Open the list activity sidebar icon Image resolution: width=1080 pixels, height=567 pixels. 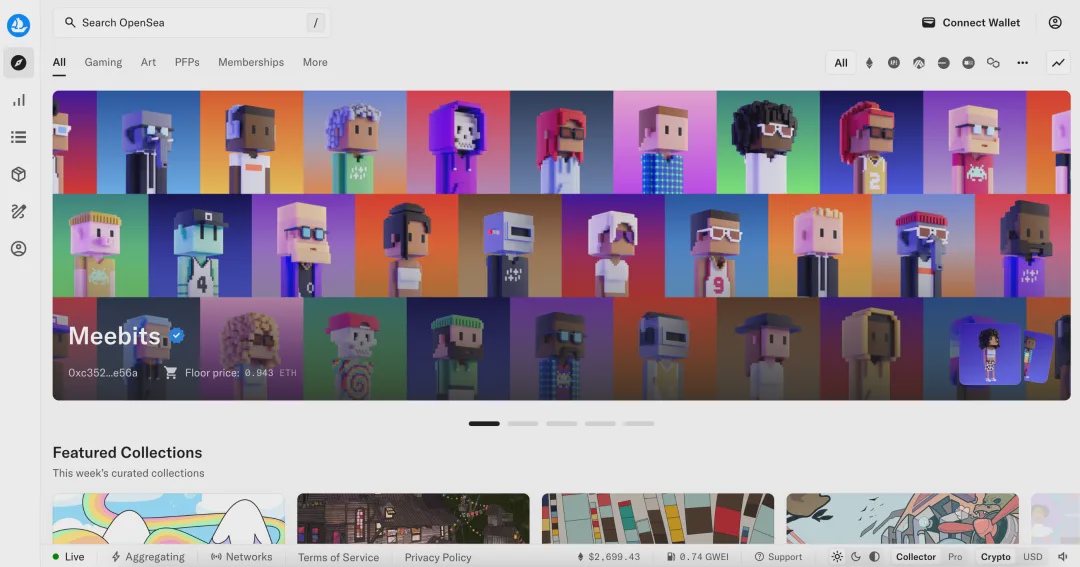click(x=19, y=137)
